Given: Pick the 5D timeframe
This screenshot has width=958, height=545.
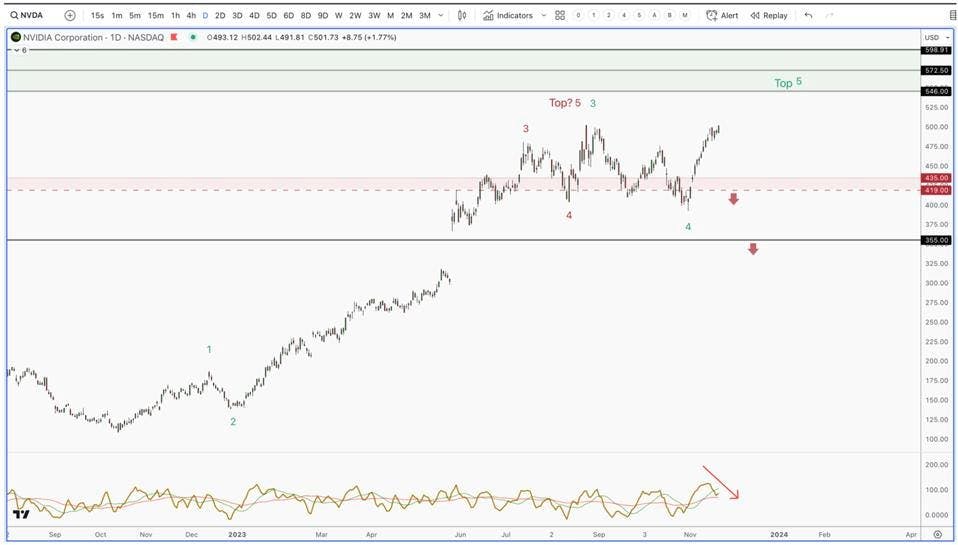Looking at the screenshot, I should pos(271,15).
